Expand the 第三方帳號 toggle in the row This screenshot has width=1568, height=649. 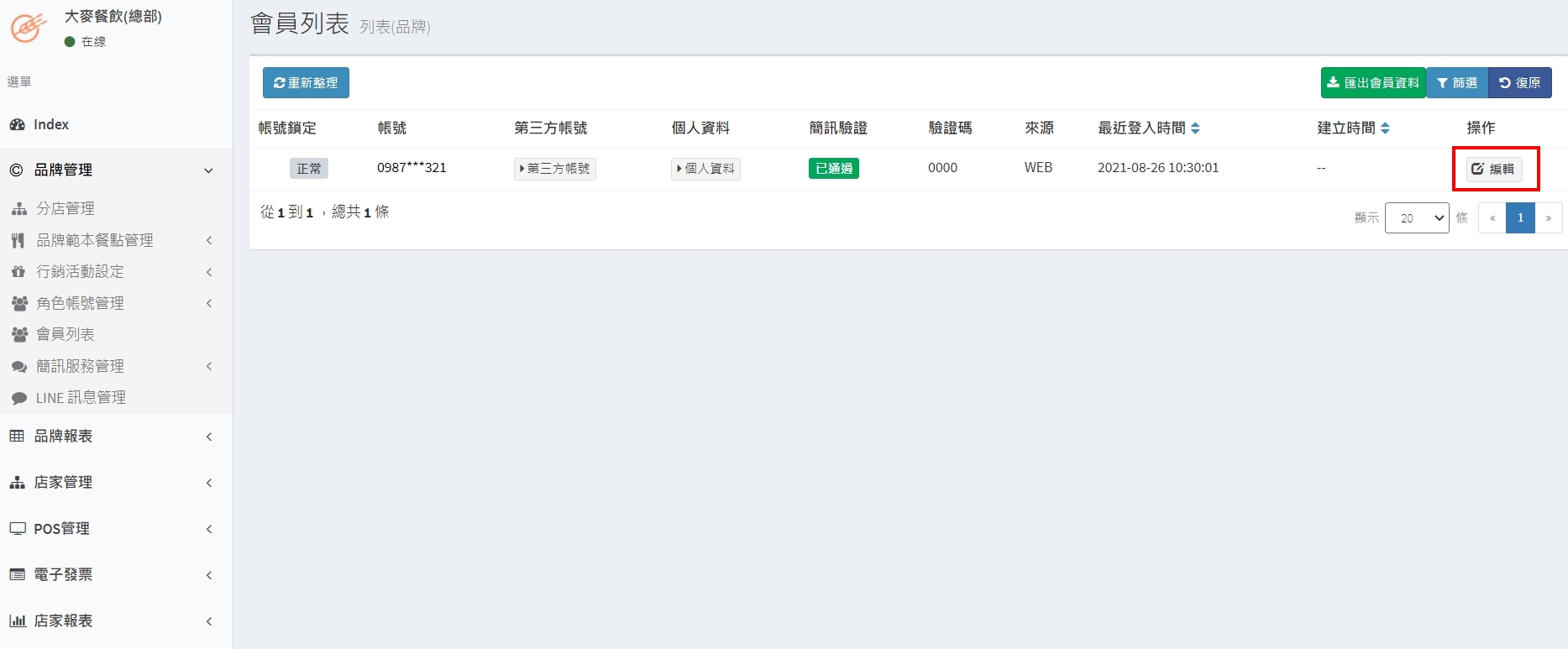pos(555,169)
